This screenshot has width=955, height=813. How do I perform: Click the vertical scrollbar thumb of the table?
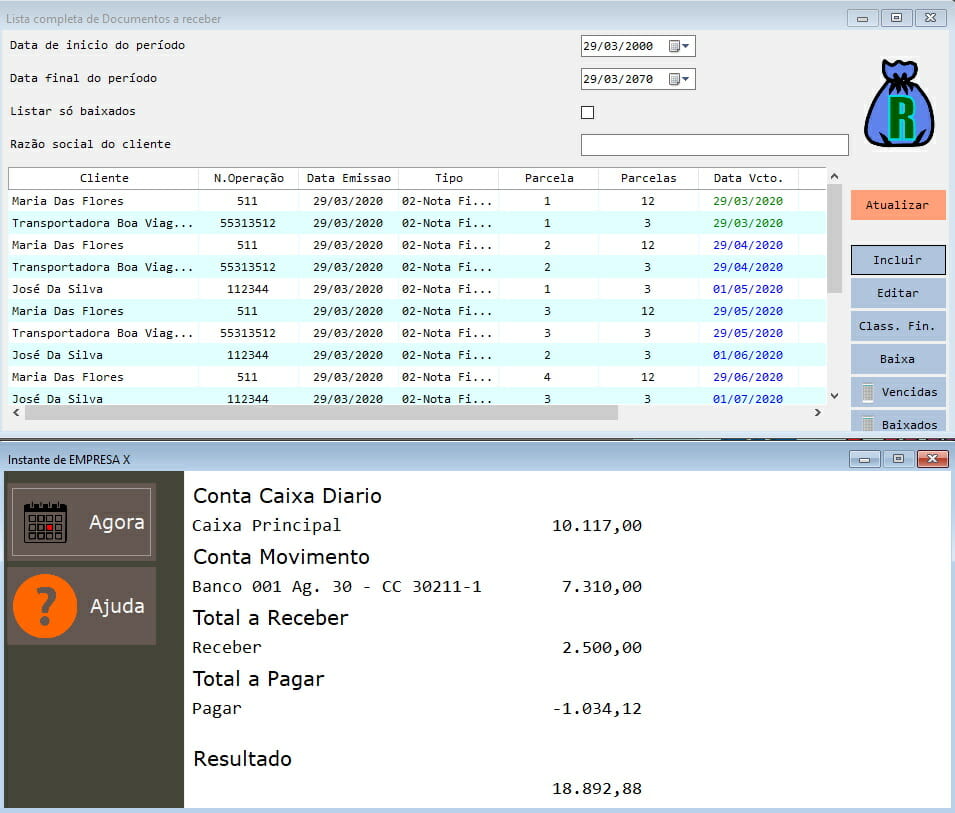[x=834, y=238]
